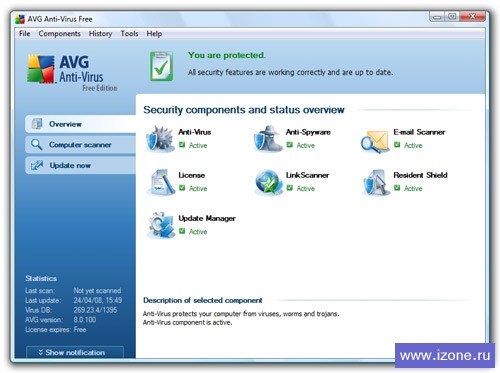Viewport: 500px width, 373px height.
Task: Click Anti-Spyware green Active status checkmark
Action: click(290, 145)
